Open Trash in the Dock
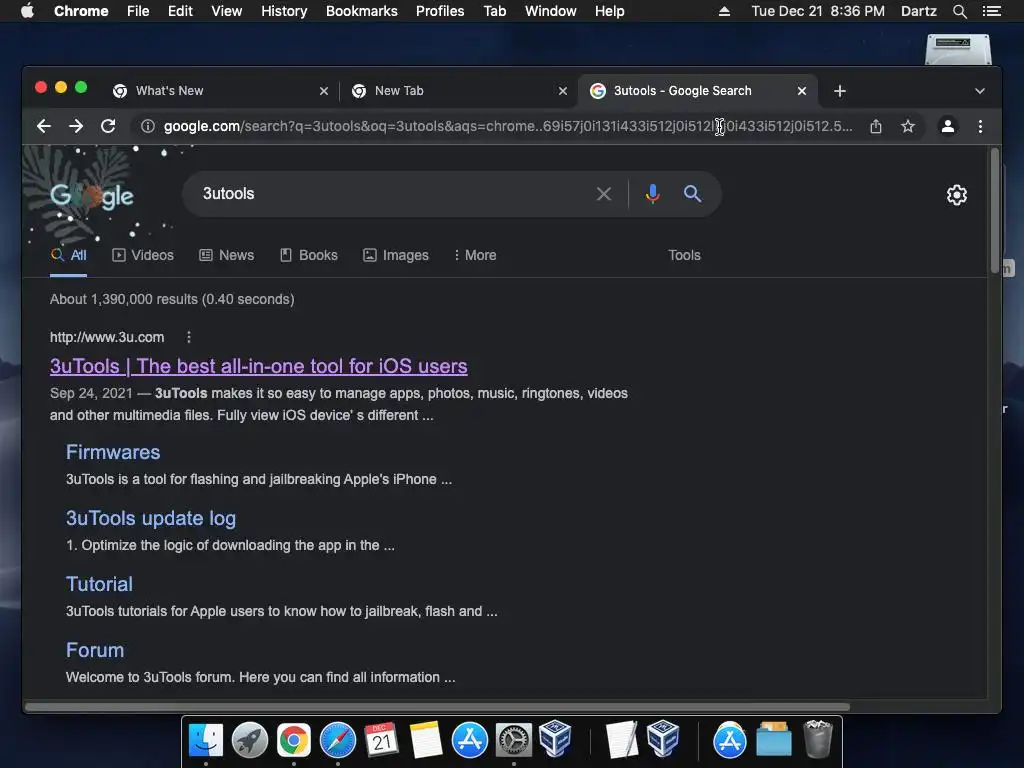The image size is (1024, 768). tap(818, 739)
